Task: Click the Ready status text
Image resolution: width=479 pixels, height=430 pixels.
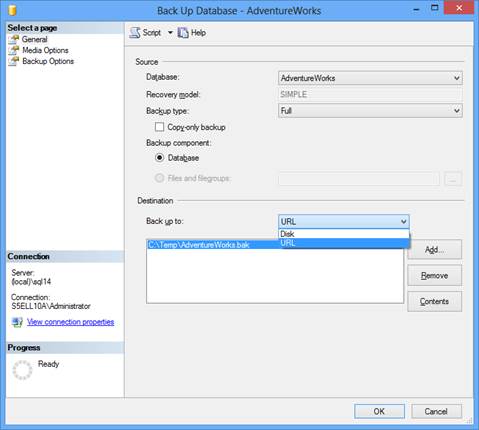Action: (48, 364)
